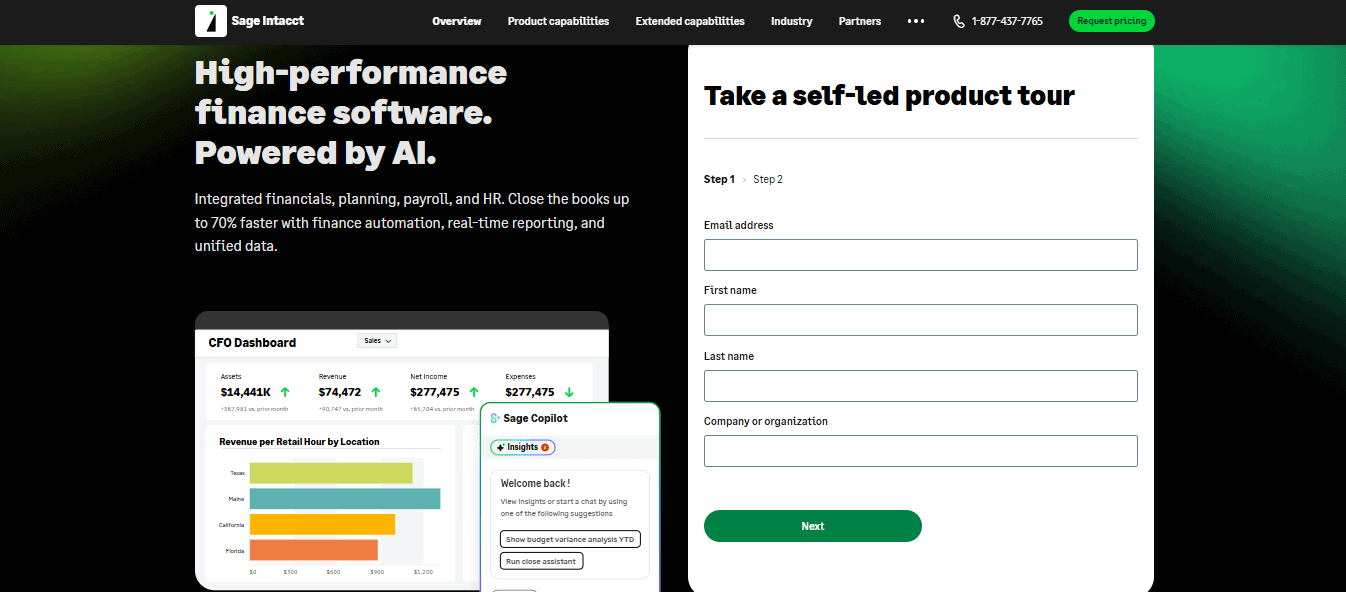This screenshot has width=1346, height=592.
Task: Click the green arrow beside Net Income value
Action: pos(474,392)
